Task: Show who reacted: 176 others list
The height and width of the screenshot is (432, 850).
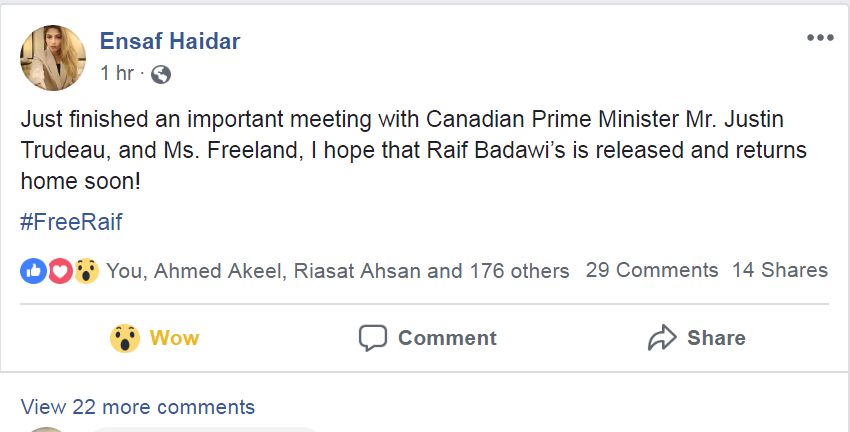Action: click(x=520, y=270)
